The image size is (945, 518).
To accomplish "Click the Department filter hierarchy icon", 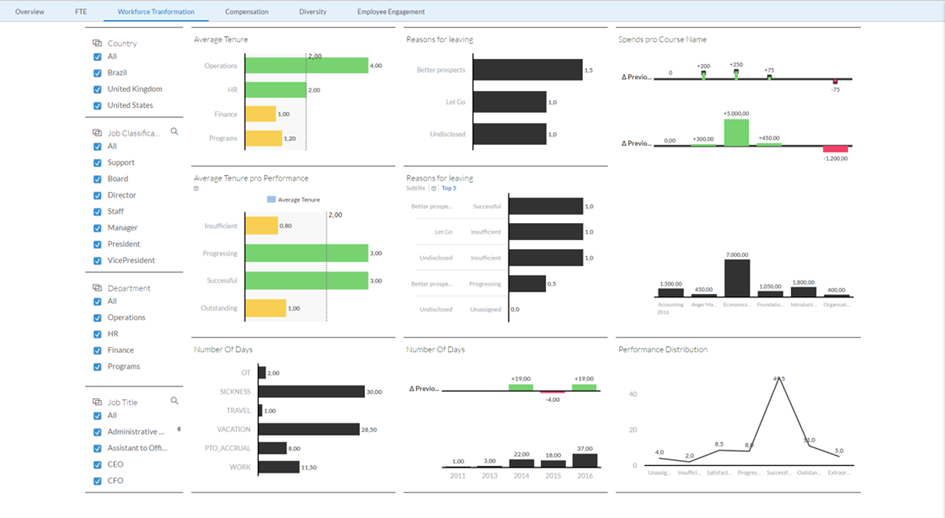I will pyautogui.click(x=97, y=288).
